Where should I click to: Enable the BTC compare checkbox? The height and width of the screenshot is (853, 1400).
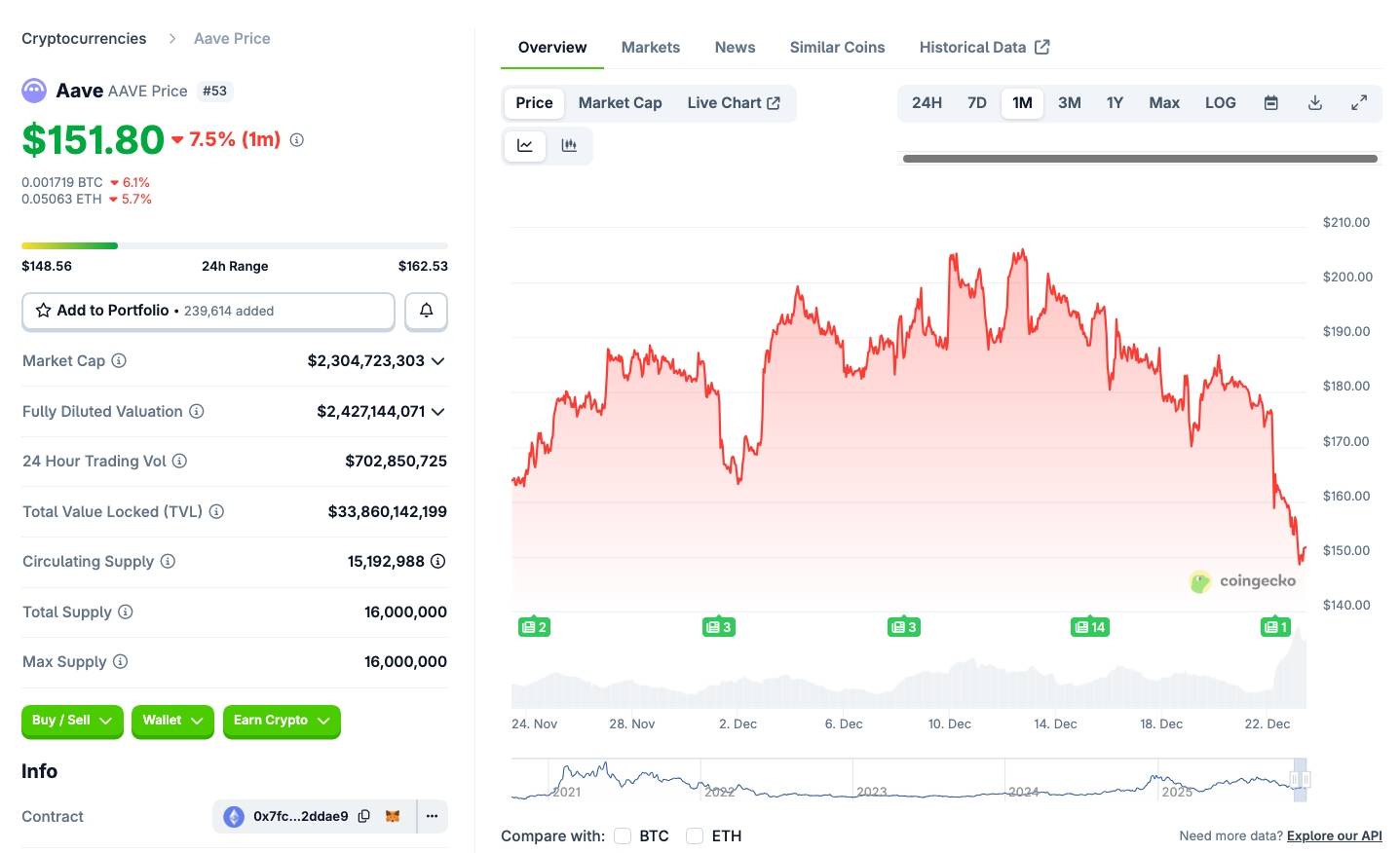point(623,835)
